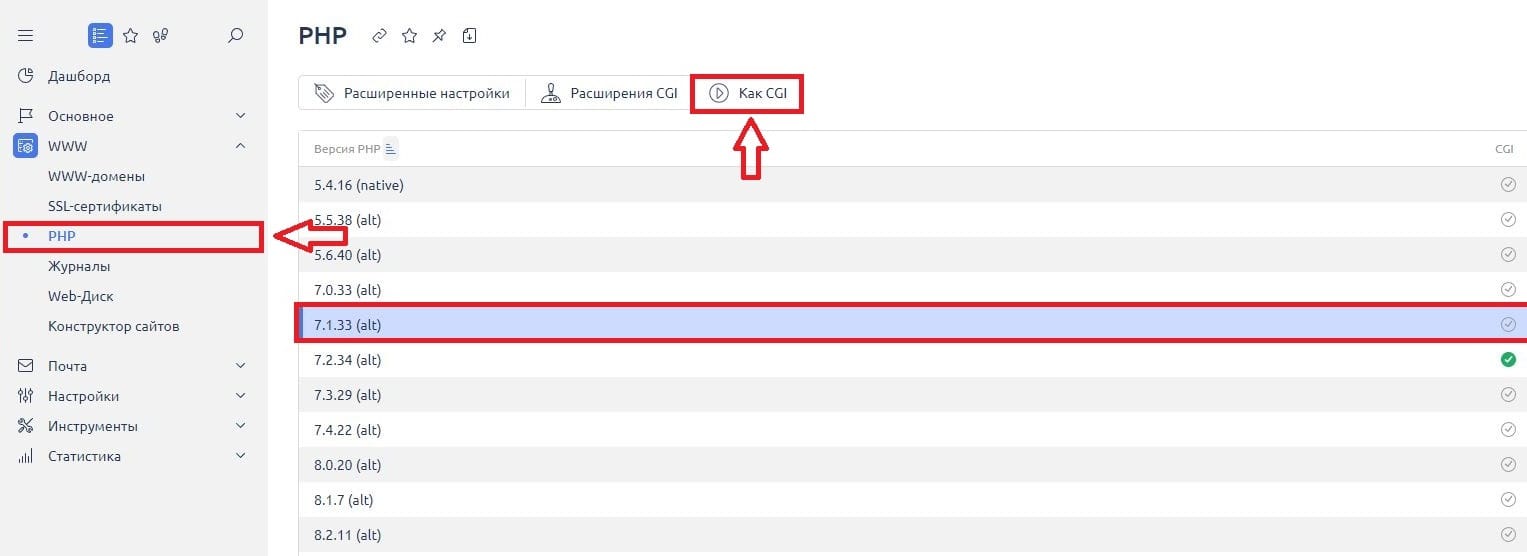Click the Расширения CGI button
Image resolution: width=1527 pixels, height=556 pixels.
click(609, 93)
